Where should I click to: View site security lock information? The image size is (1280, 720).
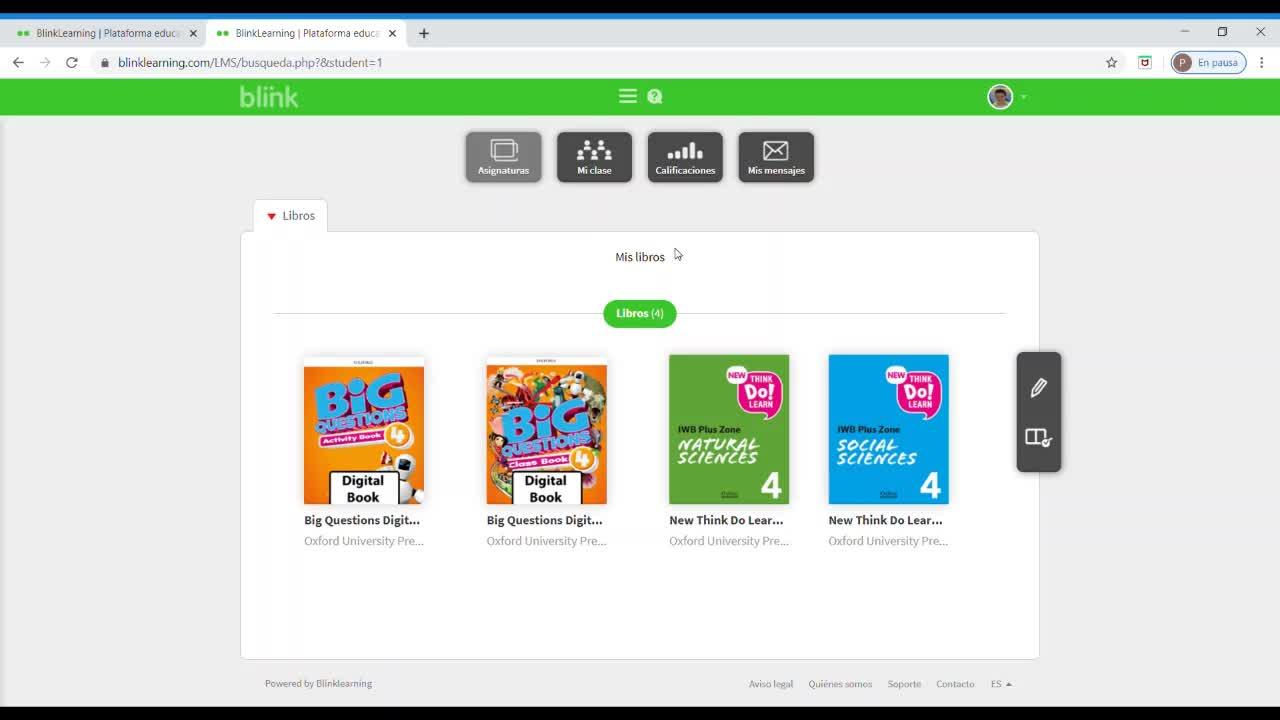[x=104, y=62]
